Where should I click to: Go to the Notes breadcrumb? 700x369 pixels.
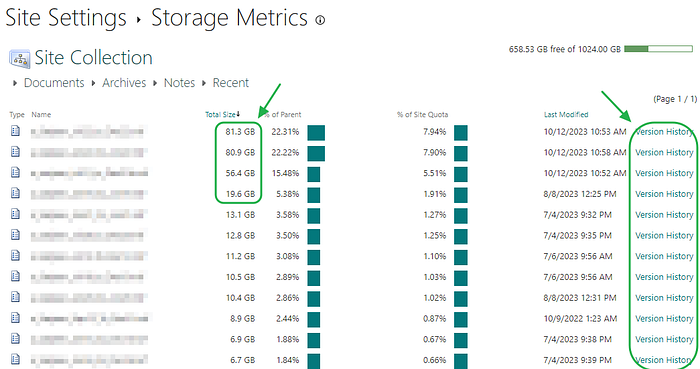coord(179,83)
